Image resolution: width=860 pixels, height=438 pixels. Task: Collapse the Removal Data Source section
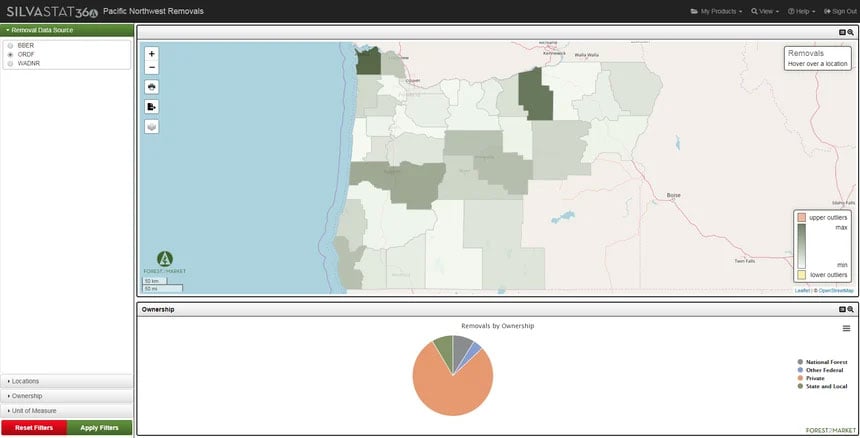click(67, 30)
